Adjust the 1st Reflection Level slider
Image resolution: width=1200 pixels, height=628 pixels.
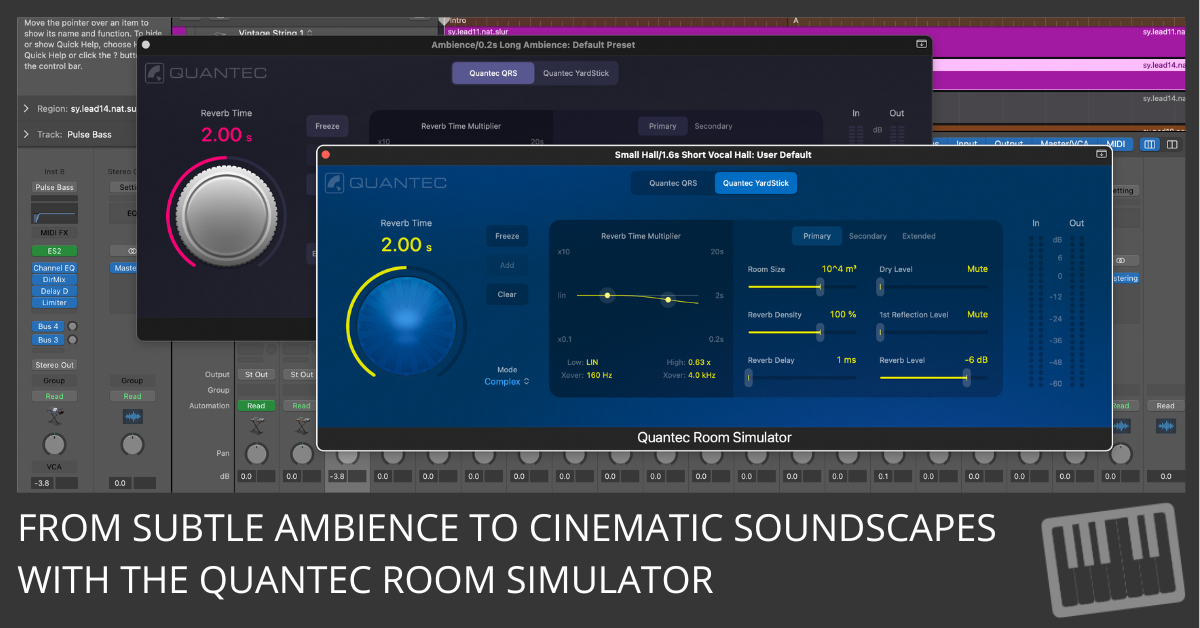[933, 331]
